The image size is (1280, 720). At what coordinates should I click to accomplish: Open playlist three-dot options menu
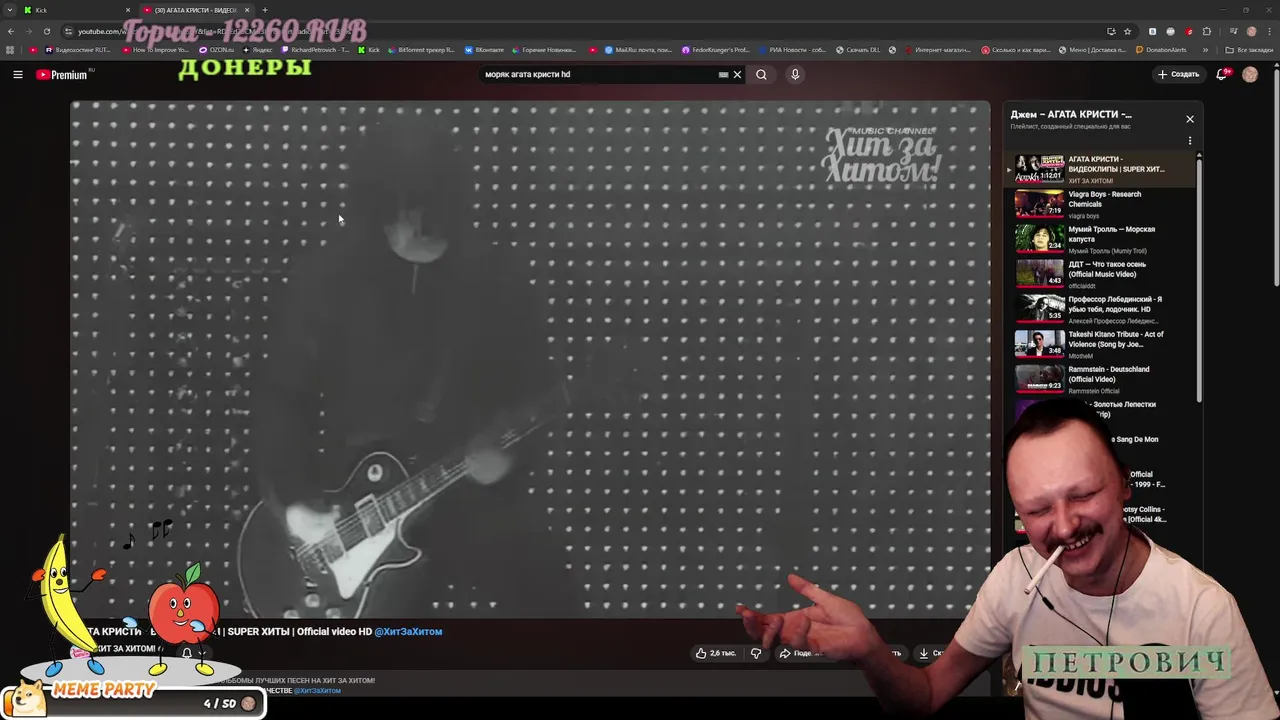click(x=1190, y=141)
